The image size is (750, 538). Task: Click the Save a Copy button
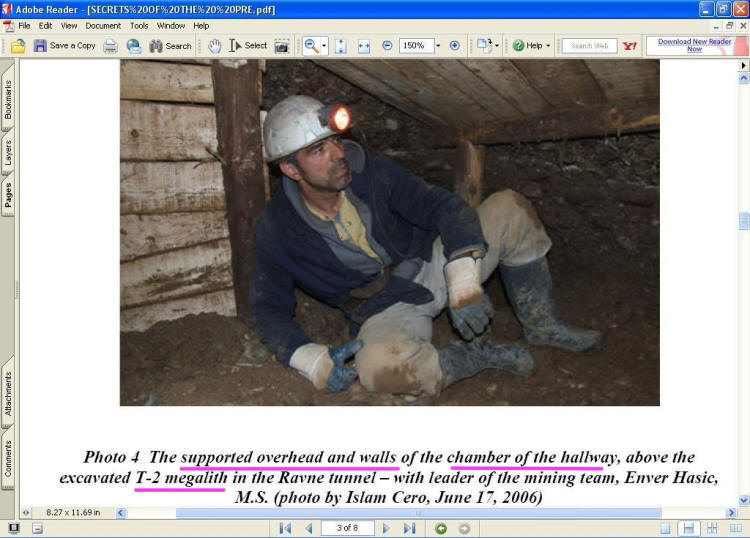pos(65,46)
